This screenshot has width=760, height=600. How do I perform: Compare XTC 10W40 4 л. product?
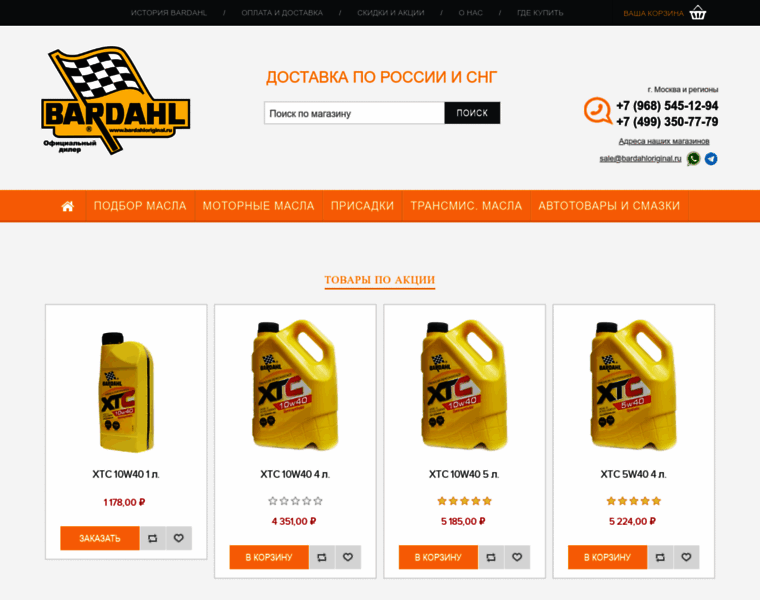tap(322, 557)
